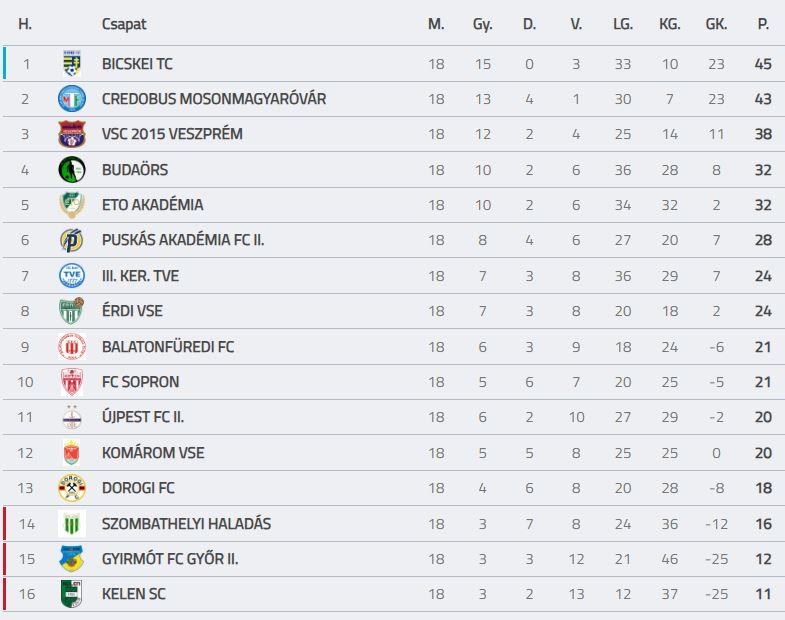Click the Újpest FC II. team name
The height and width of the screenshot is (620, 785).
click(143, 417)
